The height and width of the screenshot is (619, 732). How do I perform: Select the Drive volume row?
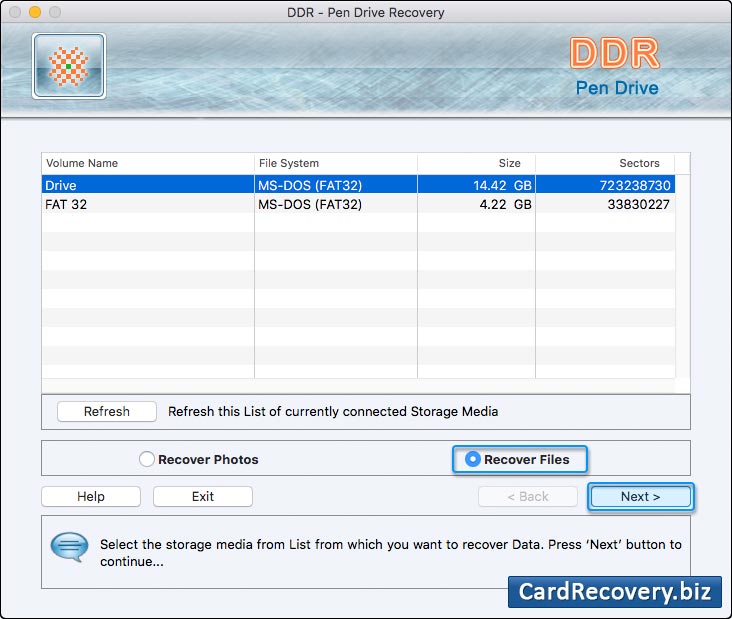point(358,185)
